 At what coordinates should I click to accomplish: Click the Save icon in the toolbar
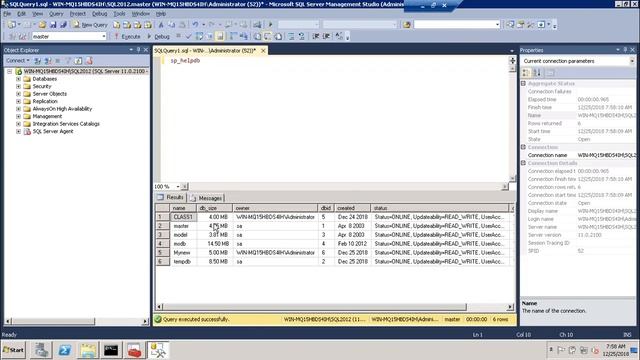pyautogui.click(x=53, y=25)
